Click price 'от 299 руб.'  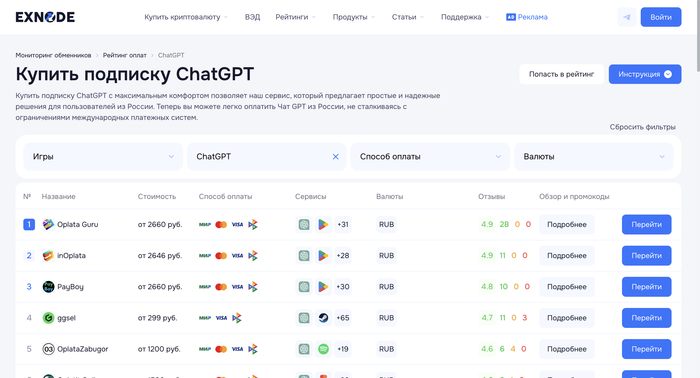pyautogui.click(x=157, y=318)
